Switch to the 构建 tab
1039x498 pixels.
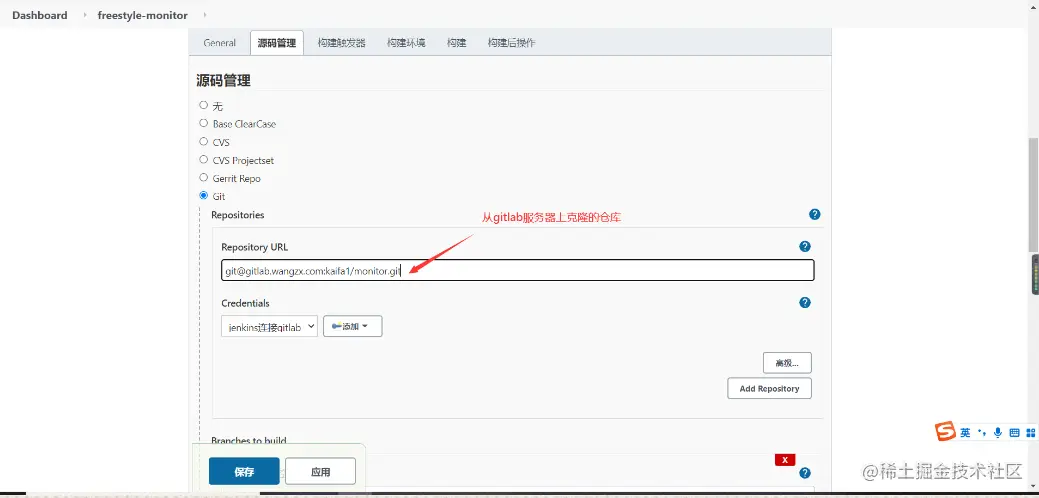coord(457,42)
